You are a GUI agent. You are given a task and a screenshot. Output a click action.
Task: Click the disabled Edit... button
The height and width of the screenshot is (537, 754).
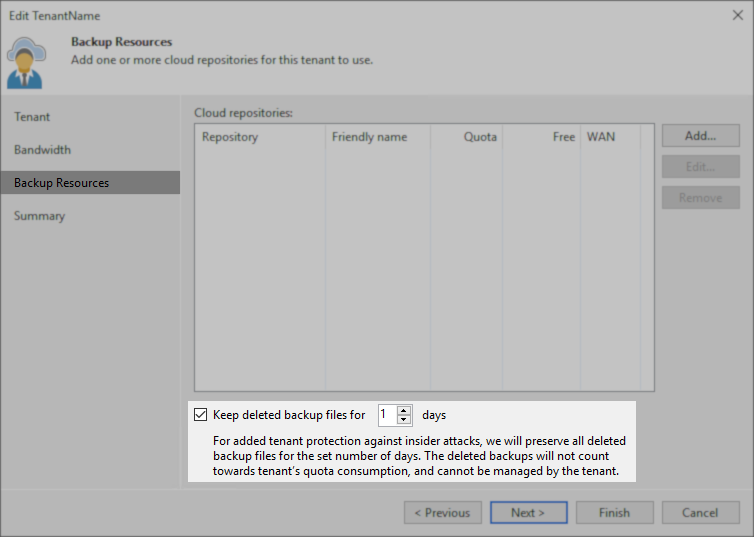pyautogui.click(x=701, y=167)
